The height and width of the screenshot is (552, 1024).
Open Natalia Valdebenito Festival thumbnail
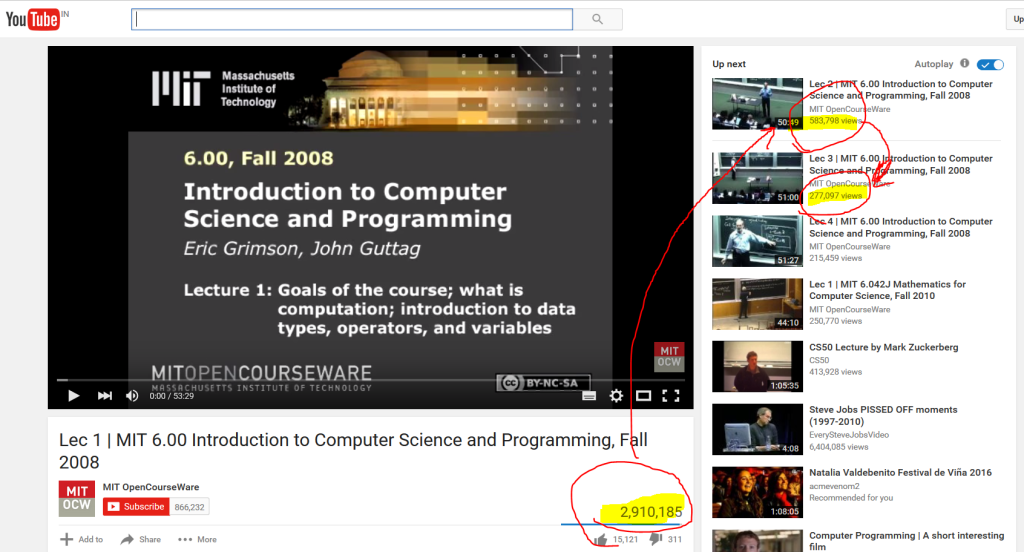pos(757,492)
